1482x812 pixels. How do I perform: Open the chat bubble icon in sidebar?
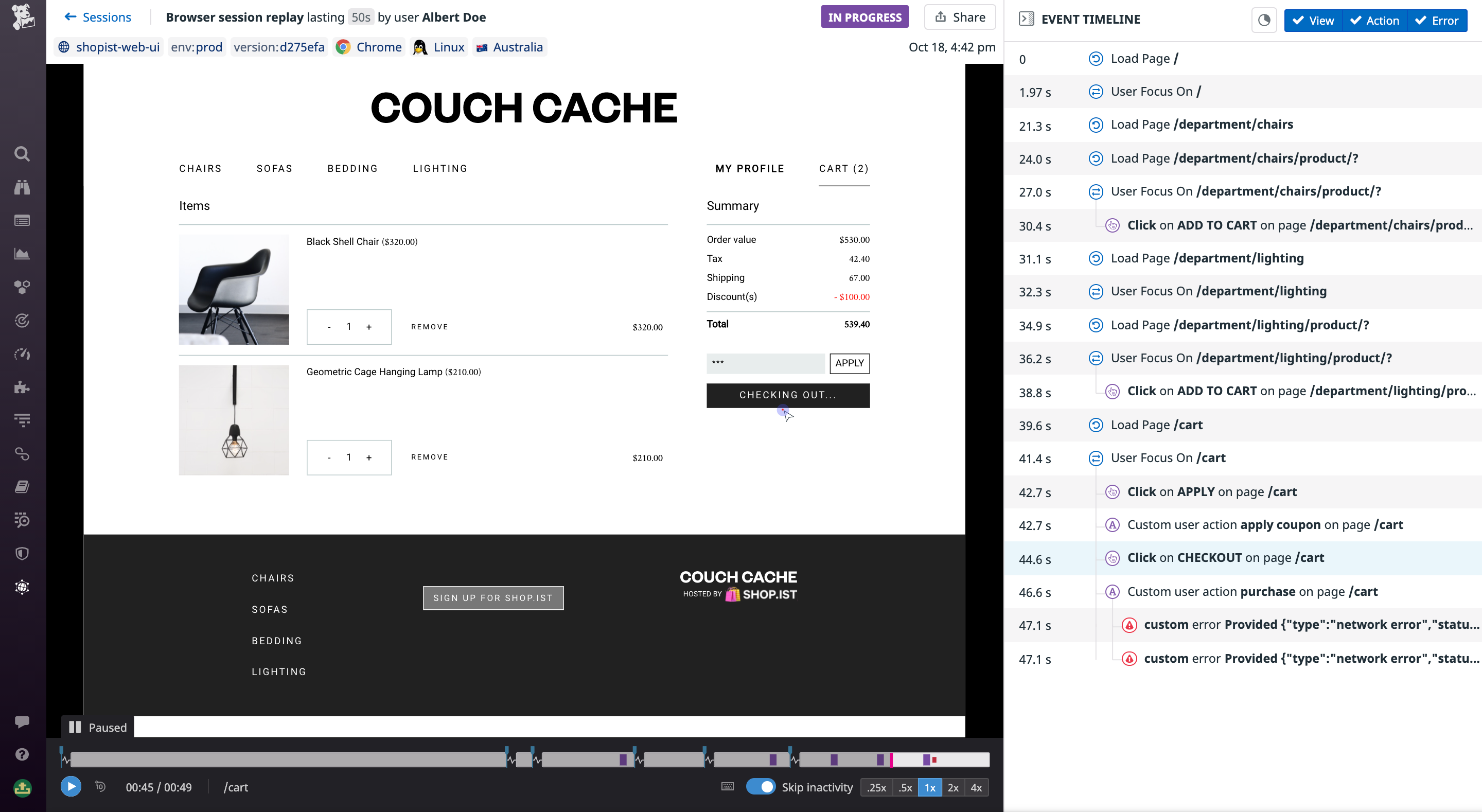coord(22,721)
